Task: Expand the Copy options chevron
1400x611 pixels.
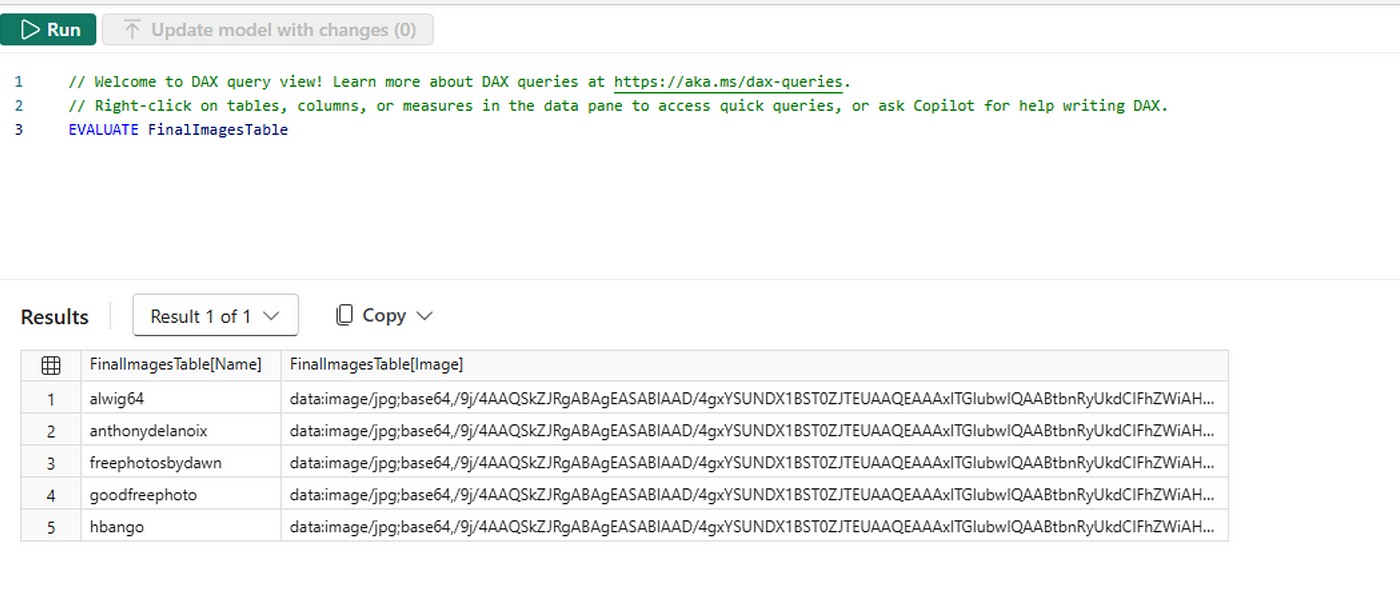Action: (424, 316)
